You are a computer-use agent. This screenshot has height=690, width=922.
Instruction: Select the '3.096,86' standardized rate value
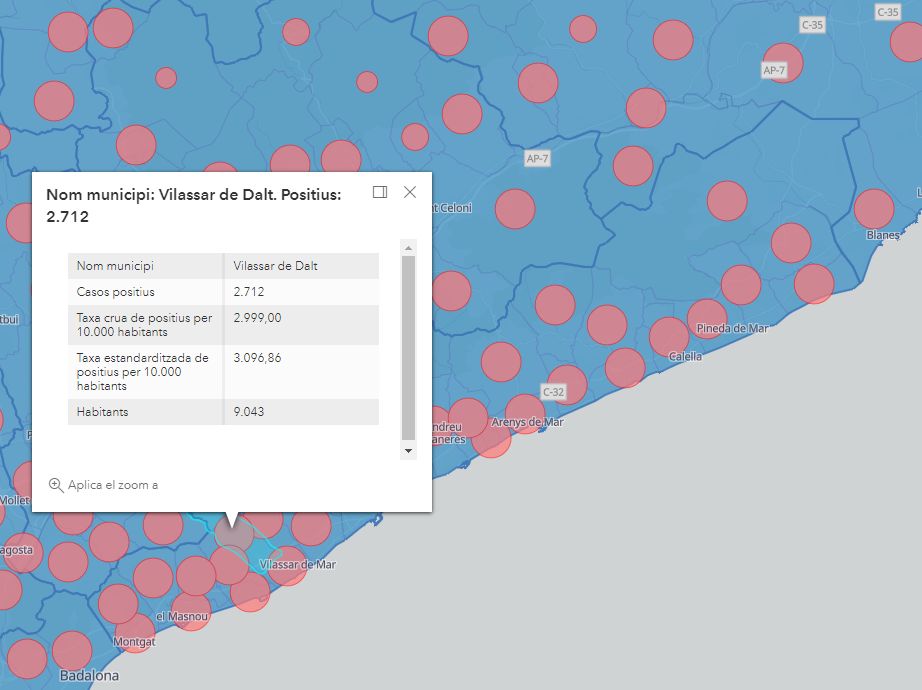pos(302,372)
